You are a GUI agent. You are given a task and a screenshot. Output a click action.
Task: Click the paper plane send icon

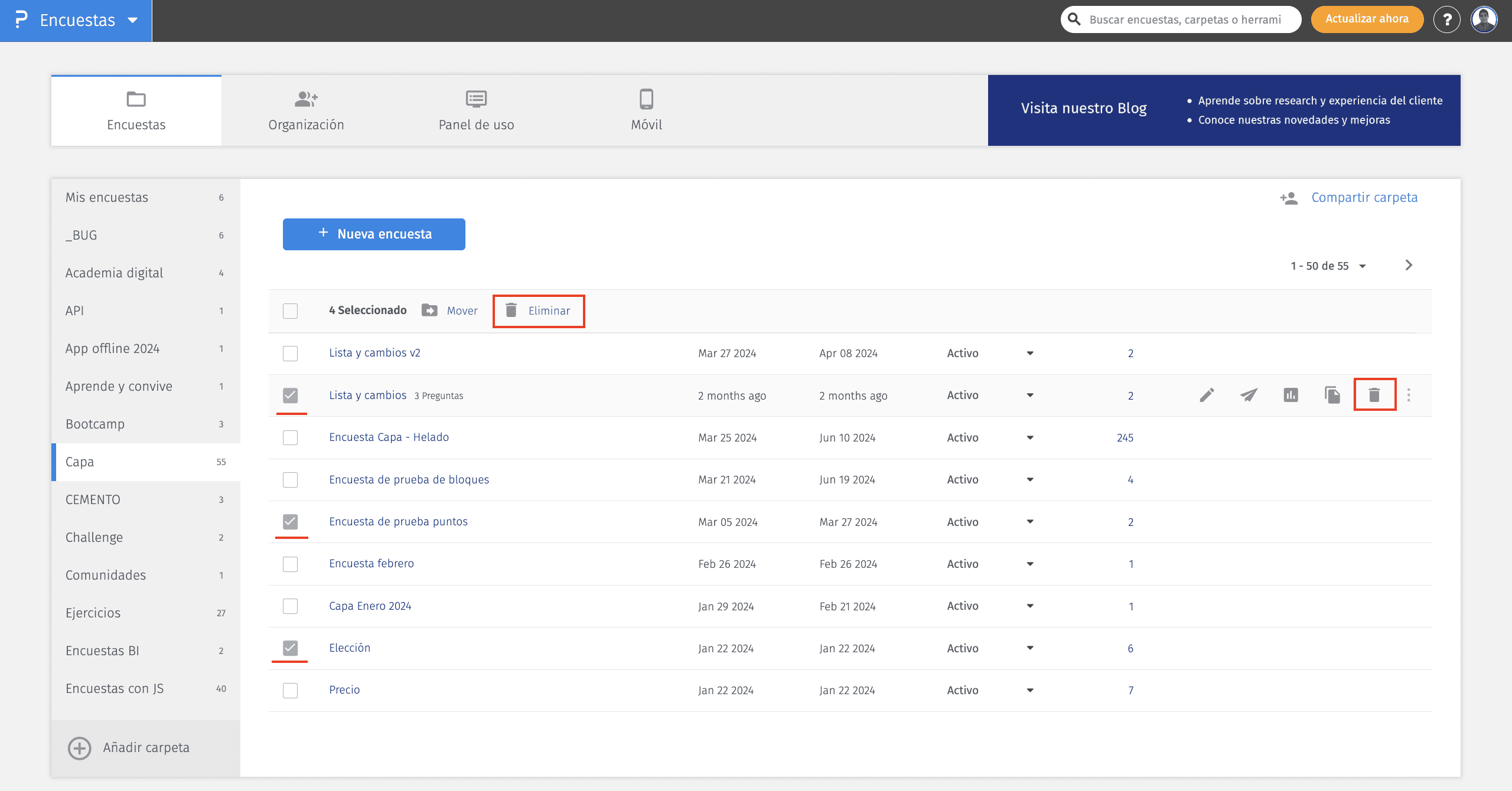coord(1249,395)
